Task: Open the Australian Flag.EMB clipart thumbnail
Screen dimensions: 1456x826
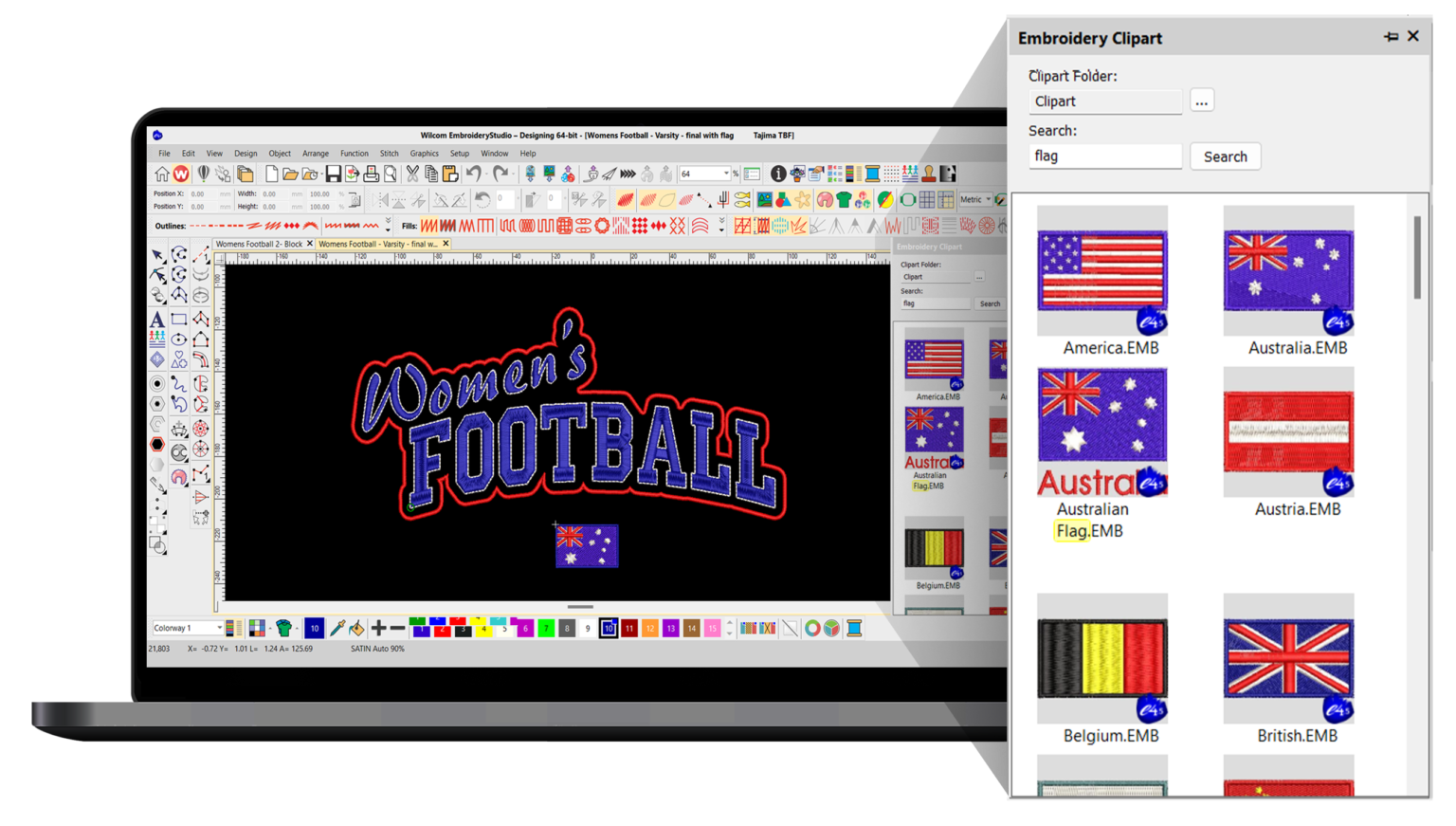Action: (x=1101, y=431)
